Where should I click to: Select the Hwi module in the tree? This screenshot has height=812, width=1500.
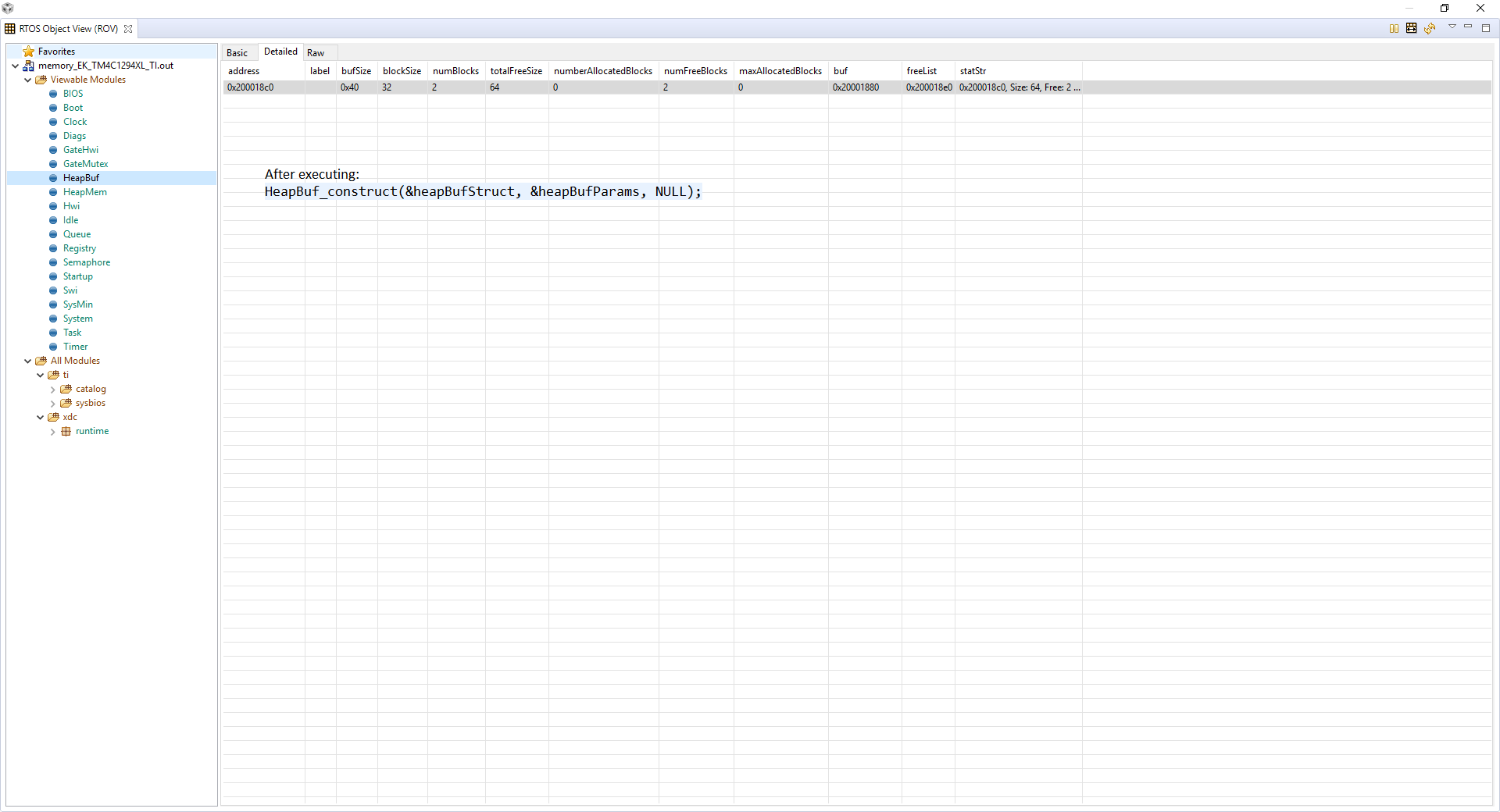[x=72, y=206]
